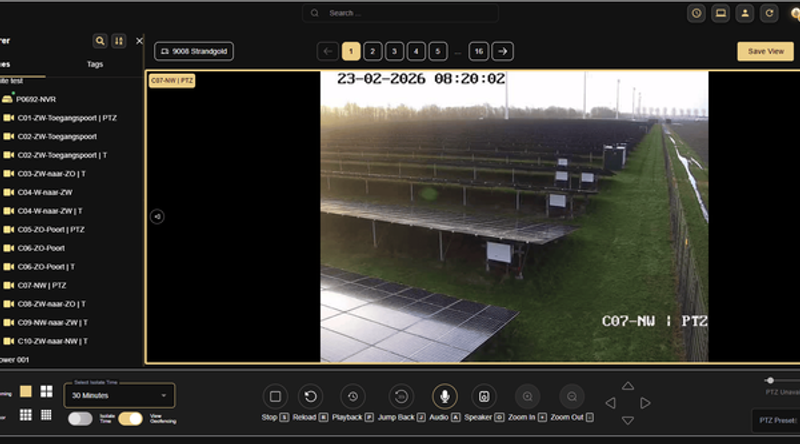Click the C07-NW | PTZ tile label
This screenshot has height=444, width=800.
pos(172,81)
